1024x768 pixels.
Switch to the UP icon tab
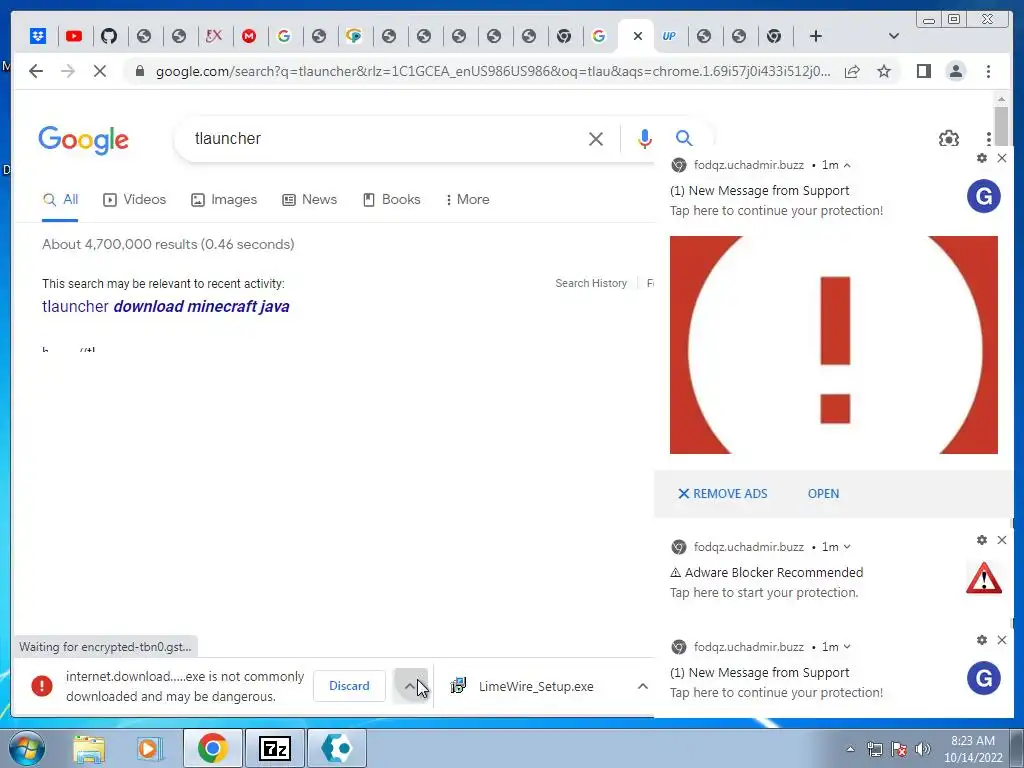(669, 36)
